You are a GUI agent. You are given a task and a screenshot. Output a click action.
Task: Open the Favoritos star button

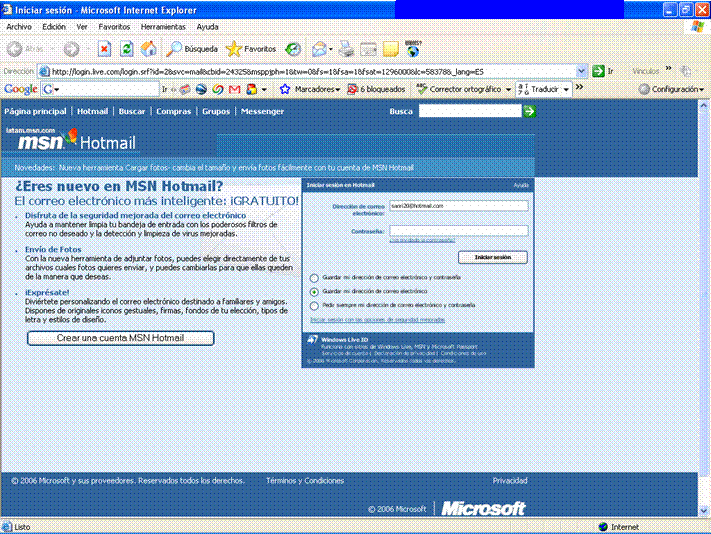tap(251, 48)
